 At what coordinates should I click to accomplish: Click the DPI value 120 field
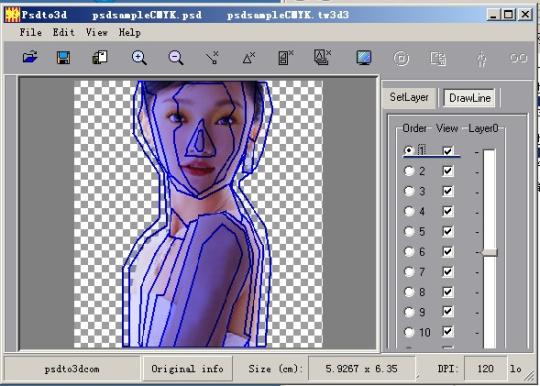485,369
